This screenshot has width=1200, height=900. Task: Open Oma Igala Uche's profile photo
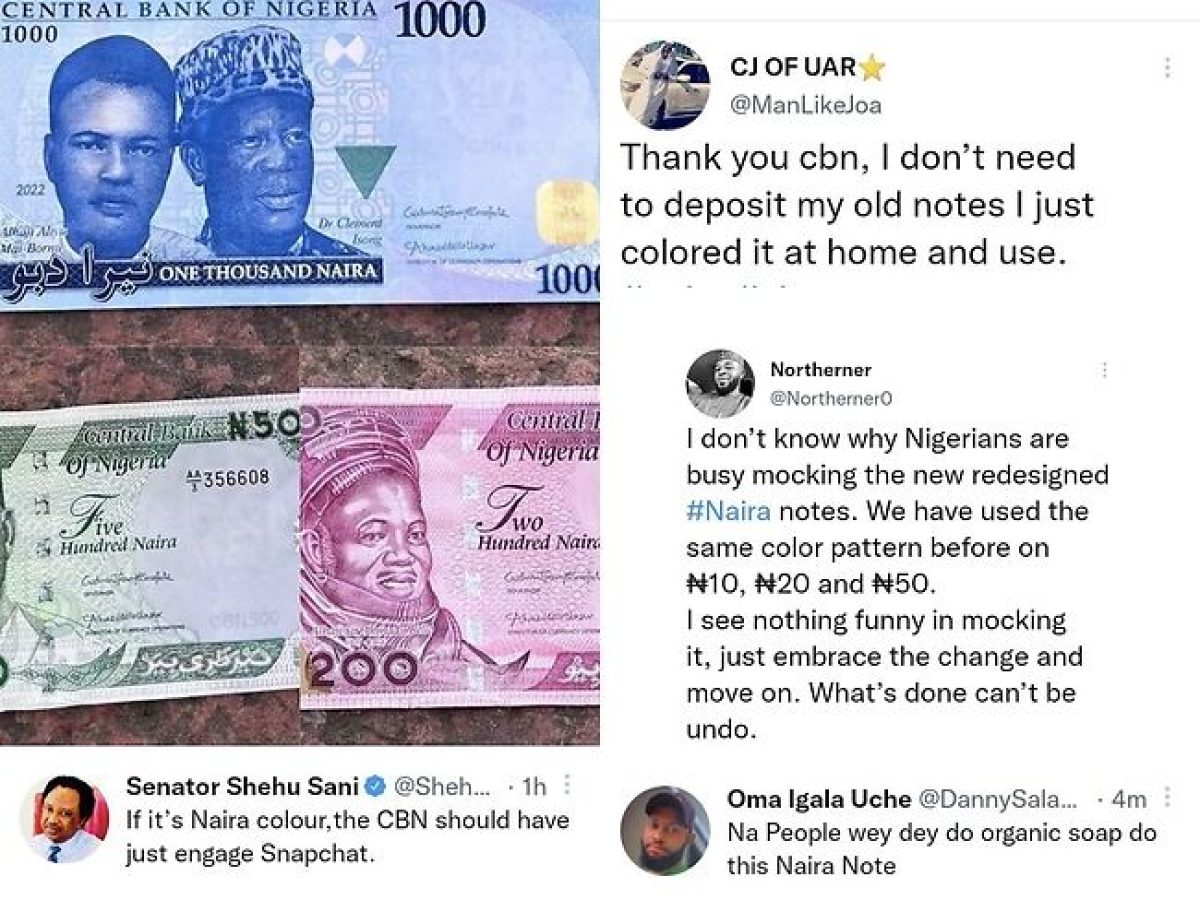(665, 831)
